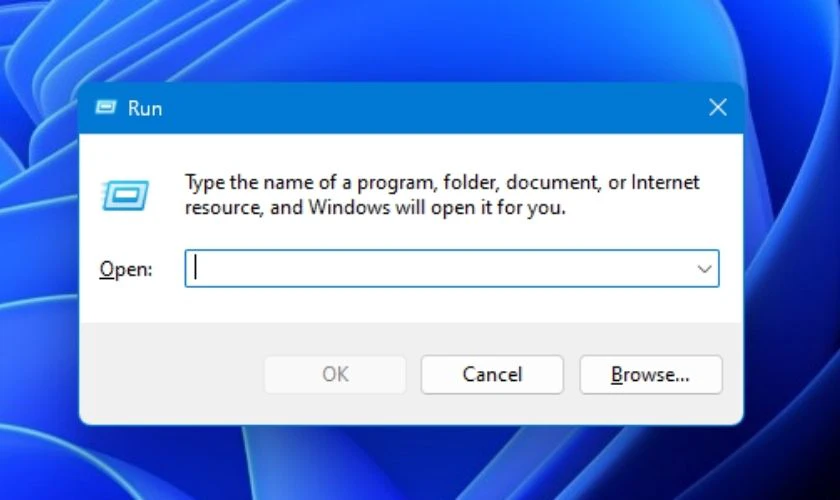Expand the Open field history dropdown arrow
The width and height of the screenshot is (840, 500).
click(704, 269)
